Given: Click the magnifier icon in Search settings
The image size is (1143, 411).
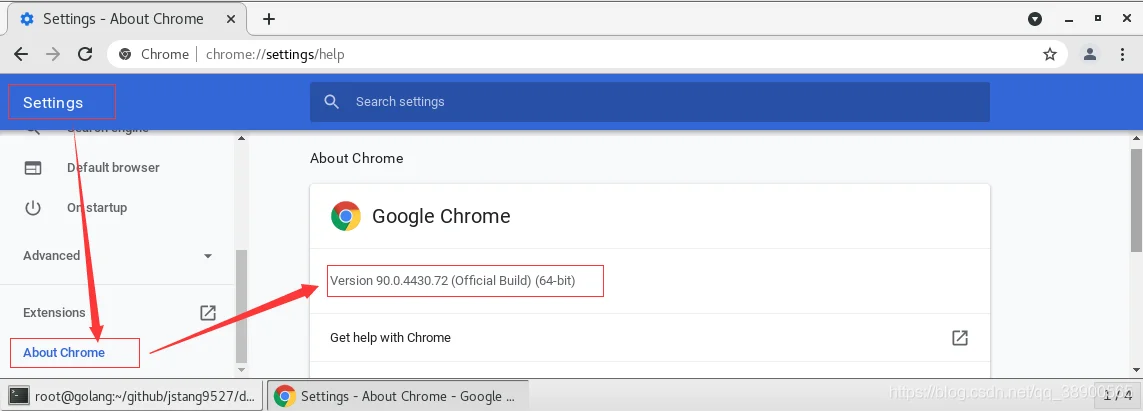Looking at the screenshot, I should (332, 102).
